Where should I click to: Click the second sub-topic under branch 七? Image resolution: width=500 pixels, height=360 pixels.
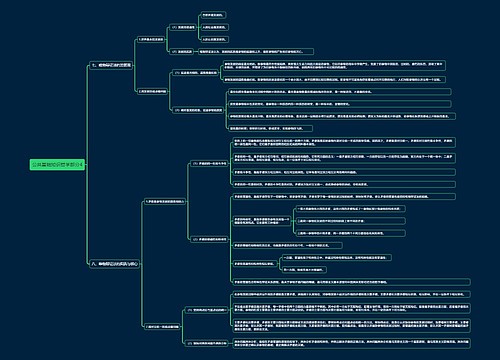[152, 91]
